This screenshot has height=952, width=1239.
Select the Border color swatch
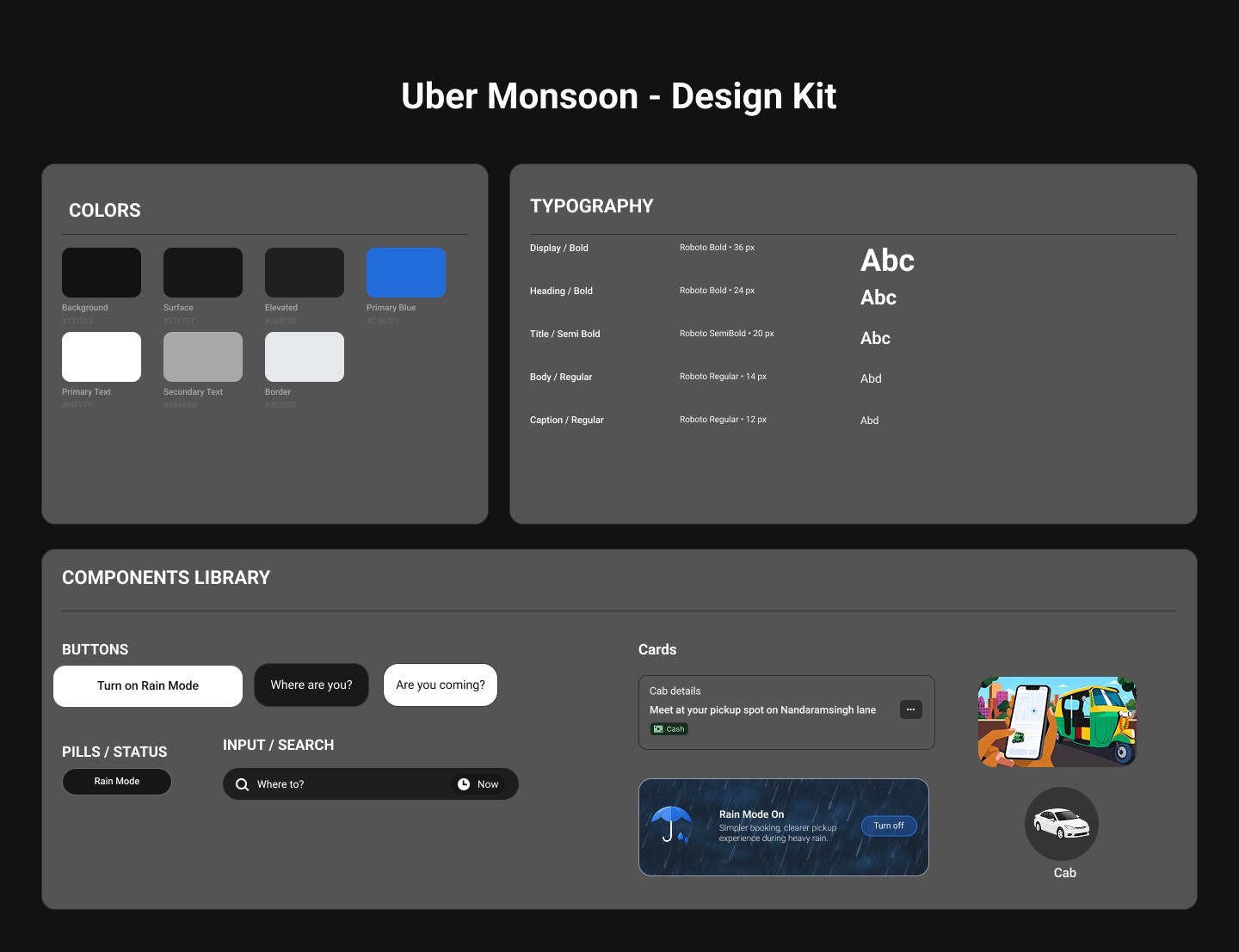[x=305, y=357]
